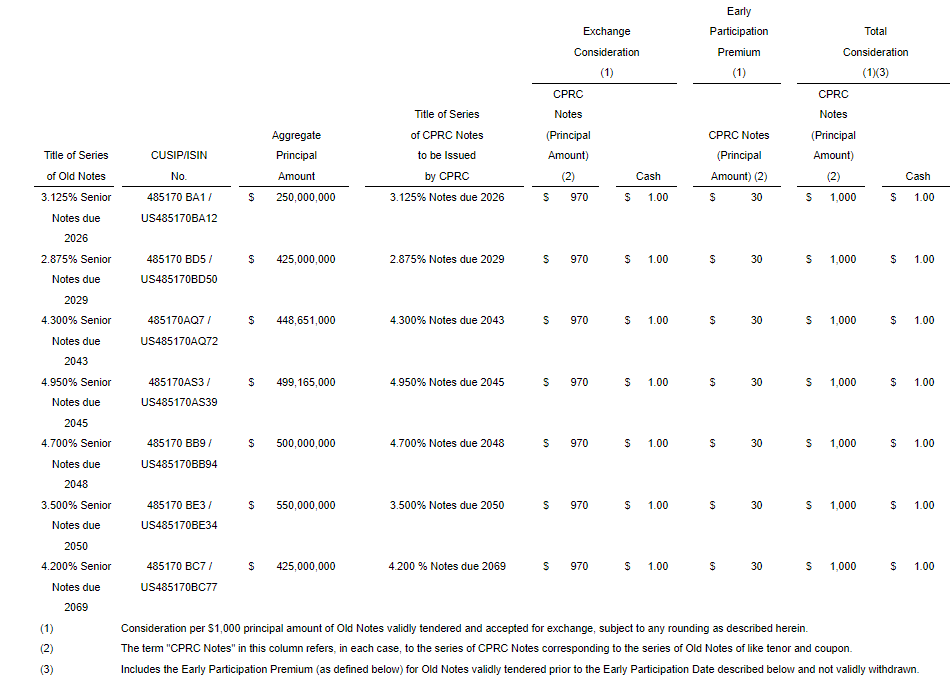This screenshot has height=693, width=951.
Task: Select the 'US485170AQ72' ISIN number
Action: pos(179,341)
